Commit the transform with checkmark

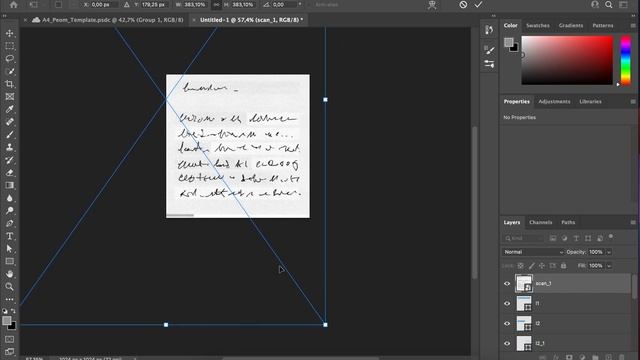(x=478, y=4)
